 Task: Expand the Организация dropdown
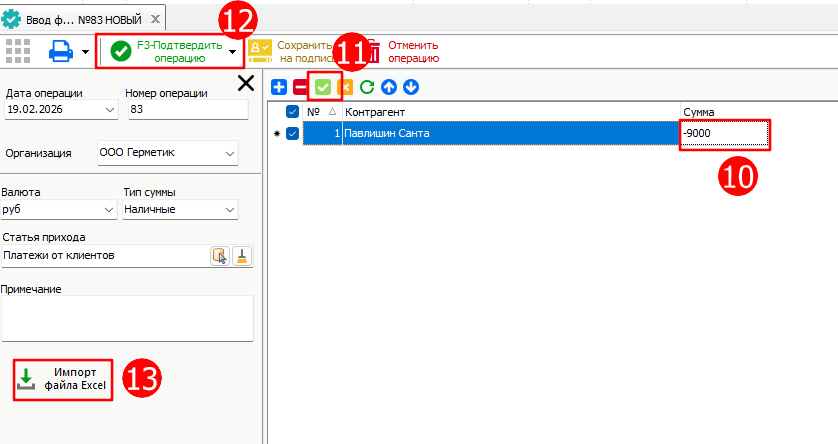230,154
